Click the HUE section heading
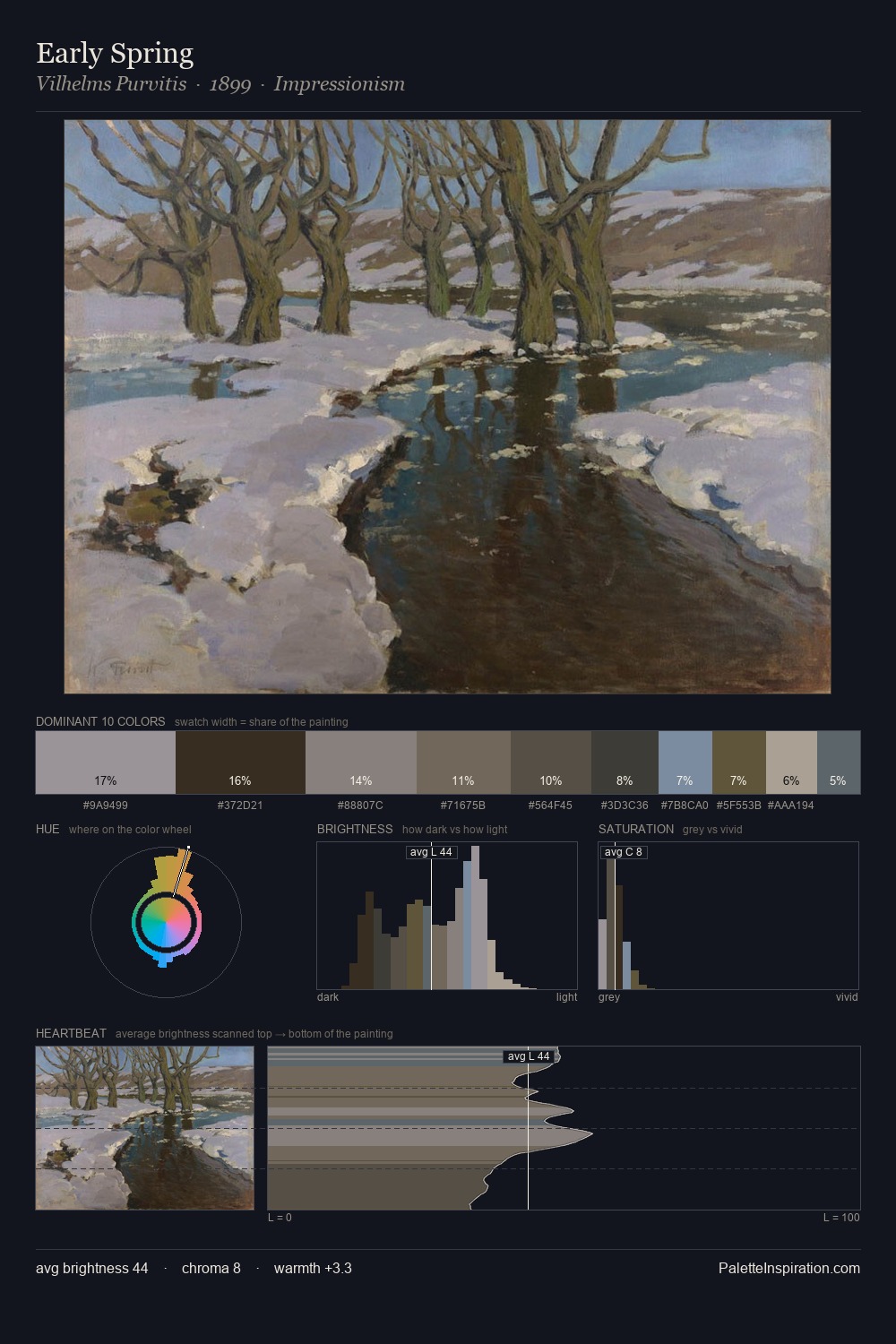 [x=47, y=829]
